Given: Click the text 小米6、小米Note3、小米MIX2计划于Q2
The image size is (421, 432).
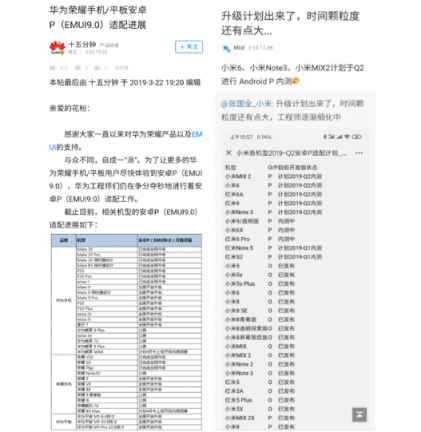Looking at the screenshot, I should click(x=293, y=68).
